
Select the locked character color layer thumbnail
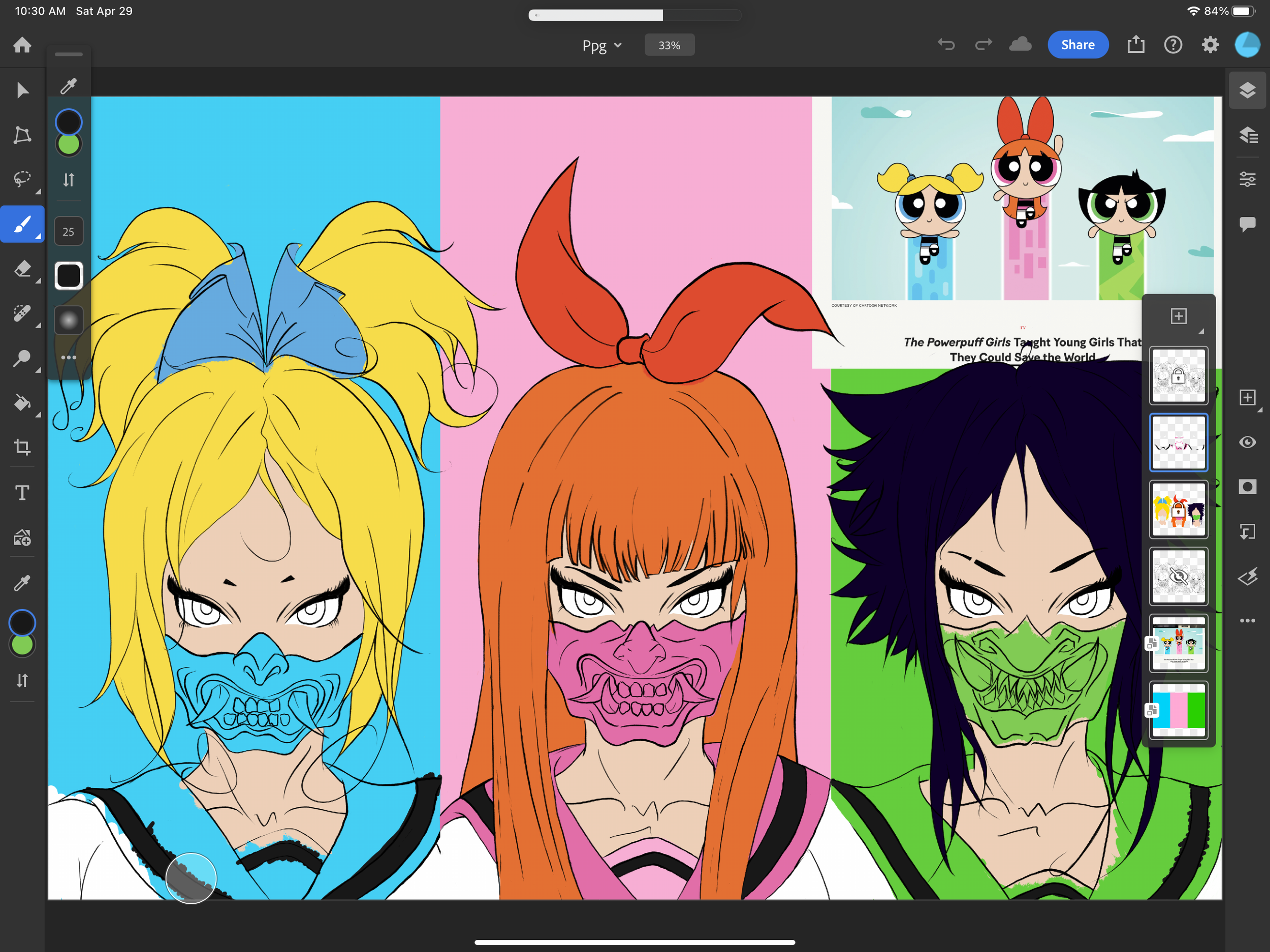1178,510
